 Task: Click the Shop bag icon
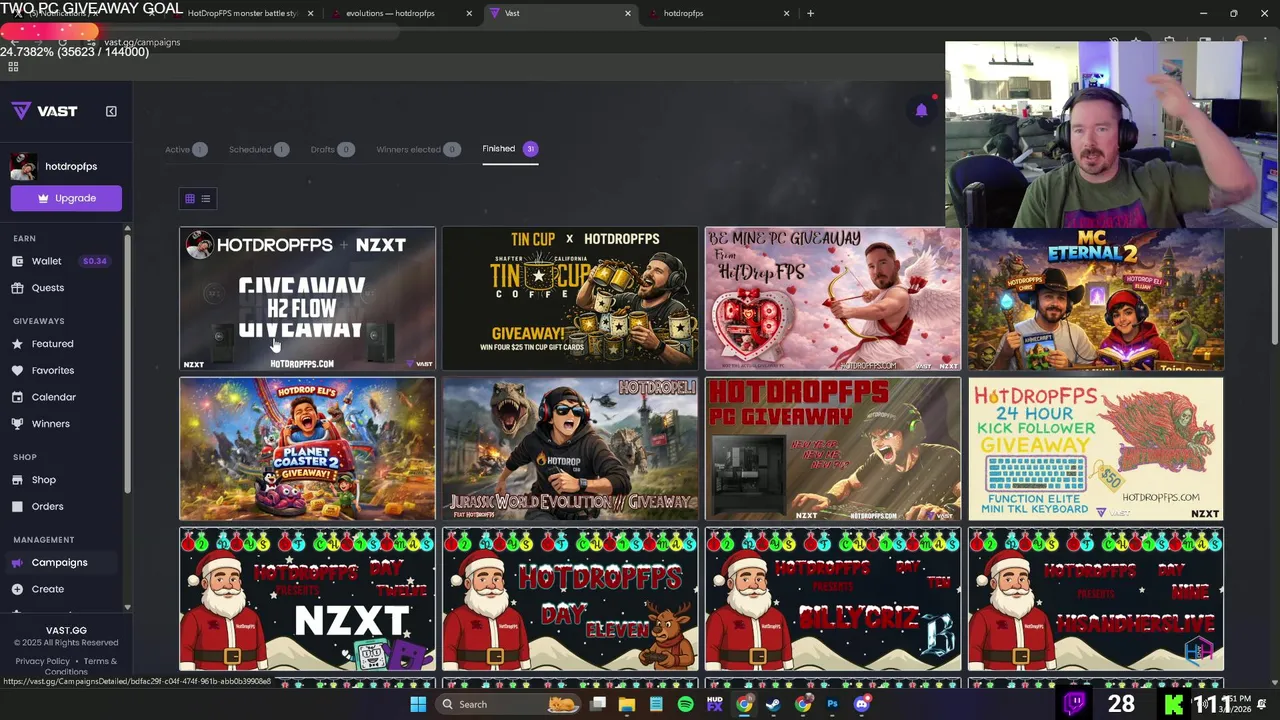tap(17, 480)
